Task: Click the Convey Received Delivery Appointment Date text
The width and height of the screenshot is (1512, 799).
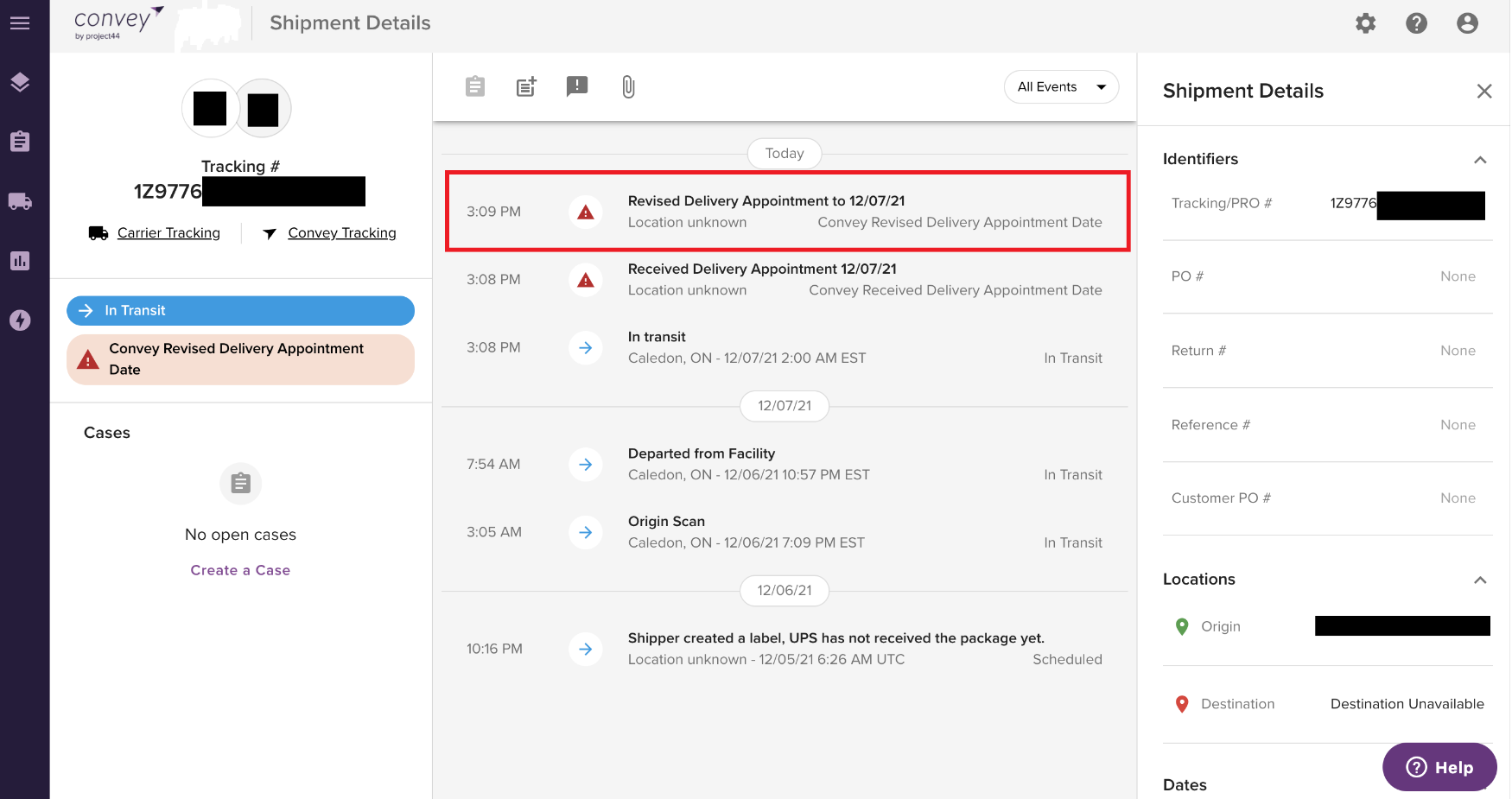Action: coord(956,290)
